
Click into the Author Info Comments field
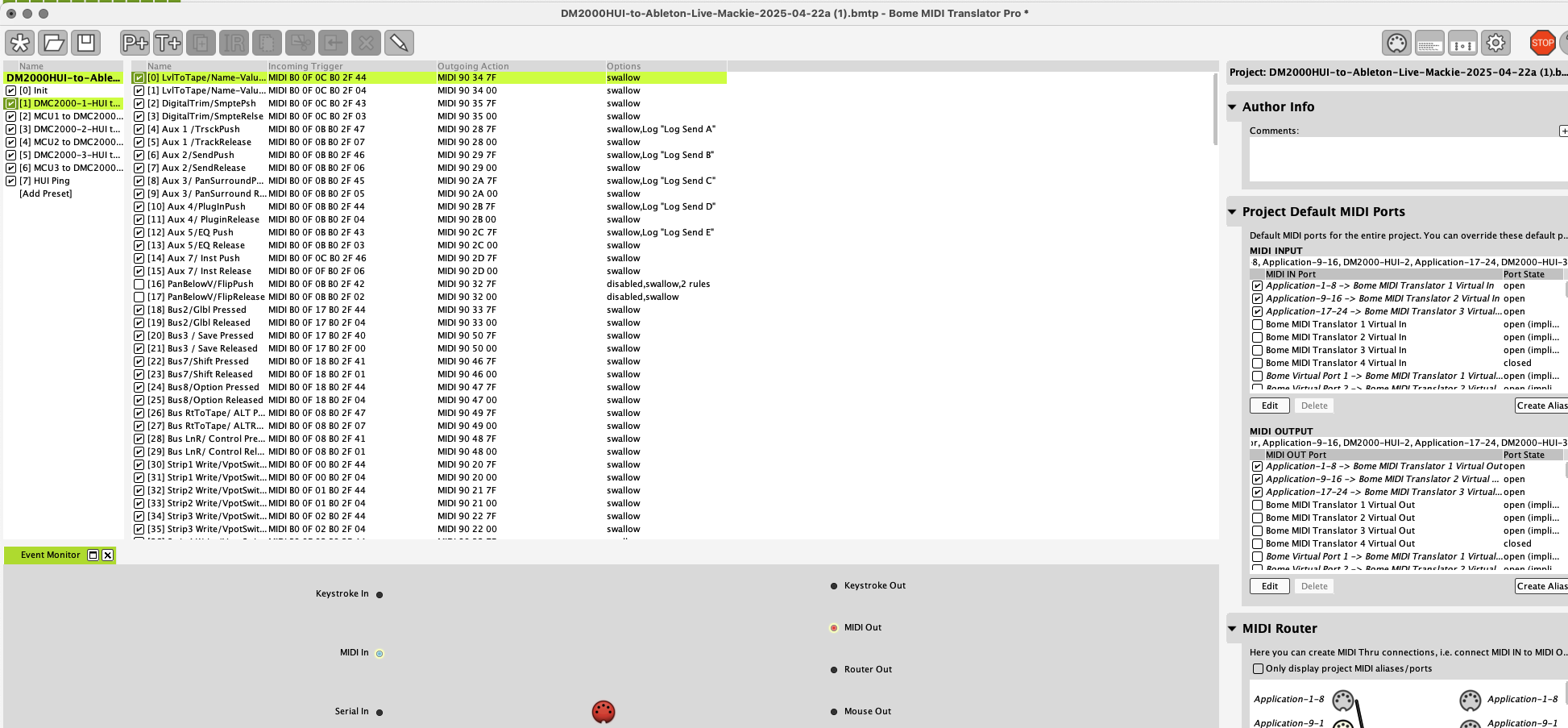click(x=1408, y=159)
